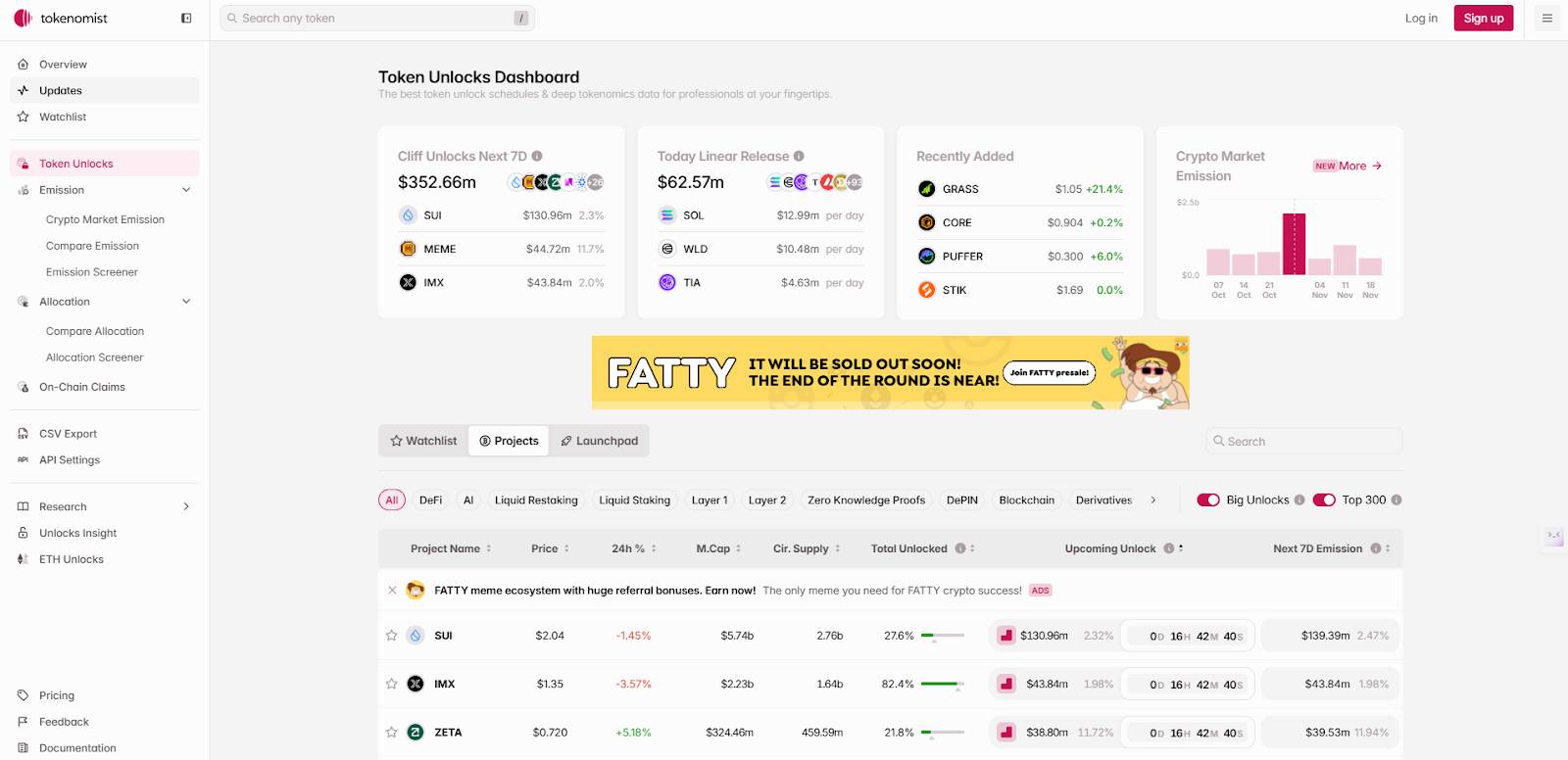
Task: Click the GRASS token icon
Action: [x=926, y=189]
